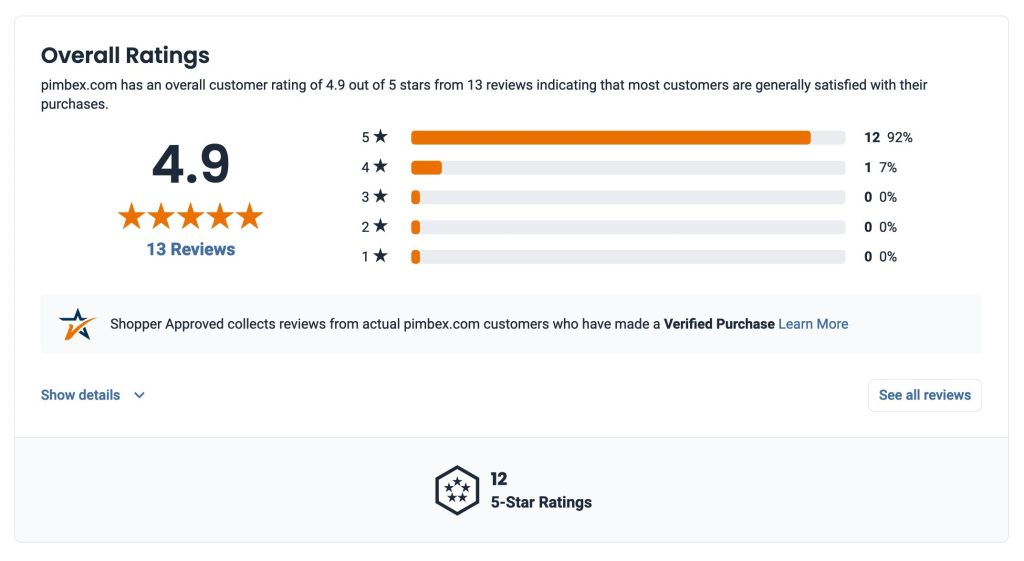Image resolution: width=1024 pixels, height=561 pixels.
Task: Click the large 4.9 overall rating score
Action: [191, 164]
